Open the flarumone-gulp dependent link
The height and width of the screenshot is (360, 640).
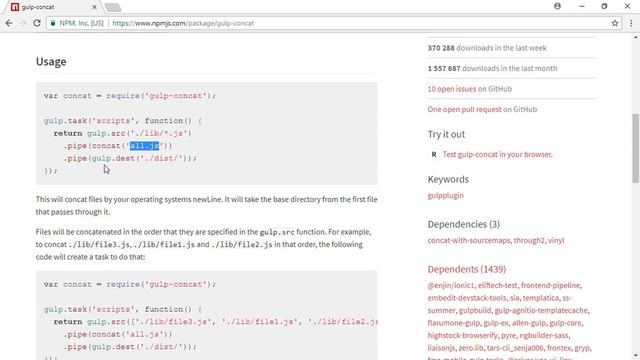[454, 323]
